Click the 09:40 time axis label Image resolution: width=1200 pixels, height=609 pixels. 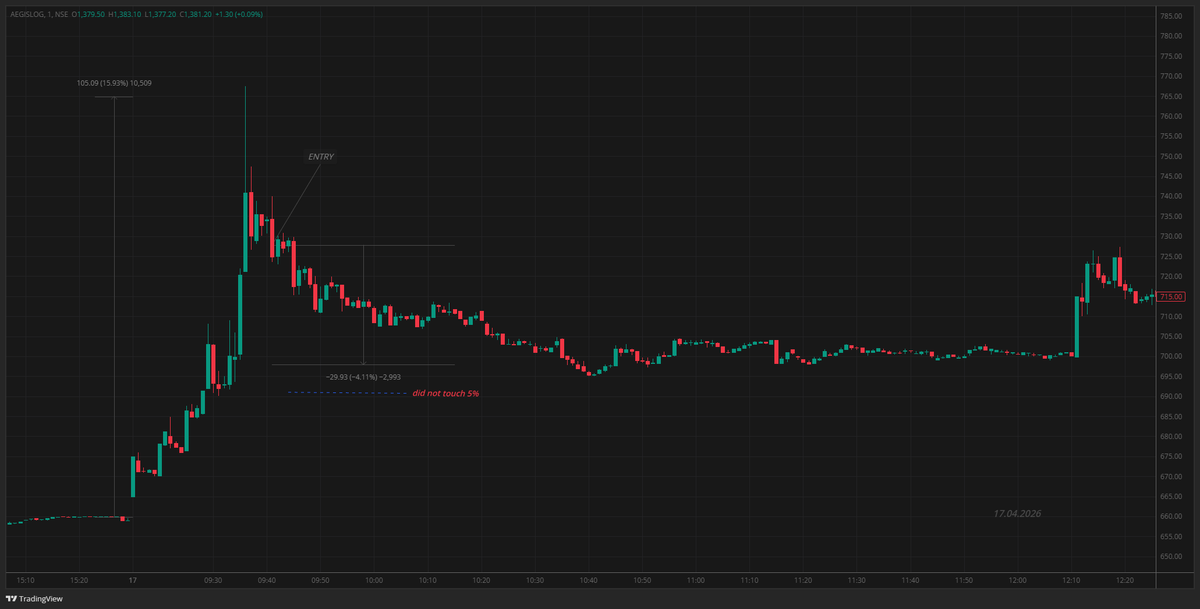[267, 580]
